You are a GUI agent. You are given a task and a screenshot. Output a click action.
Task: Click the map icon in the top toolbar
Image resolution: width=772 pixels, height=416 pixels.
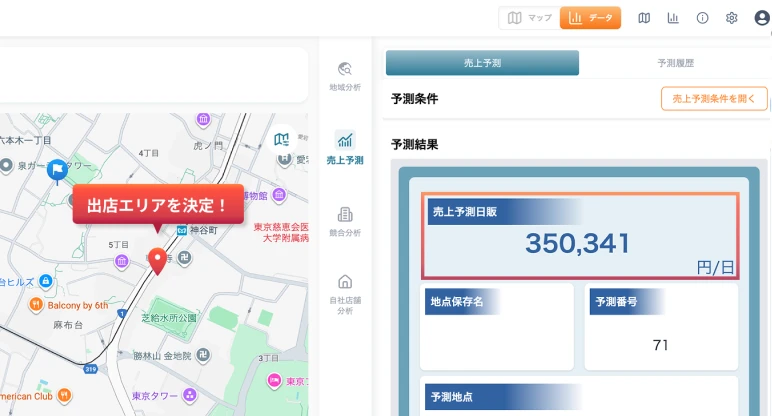pyautogui.click(x=644, y=18)
